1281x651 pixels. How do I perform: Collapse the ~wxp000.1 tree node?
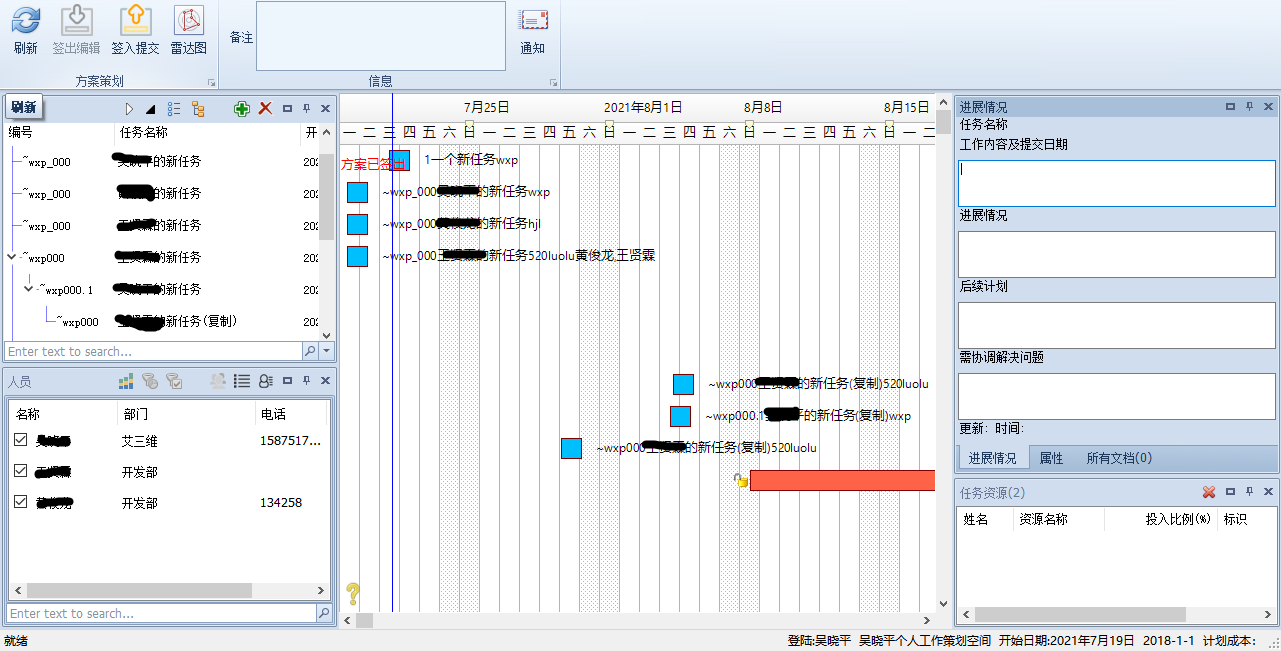coord(29,289)
